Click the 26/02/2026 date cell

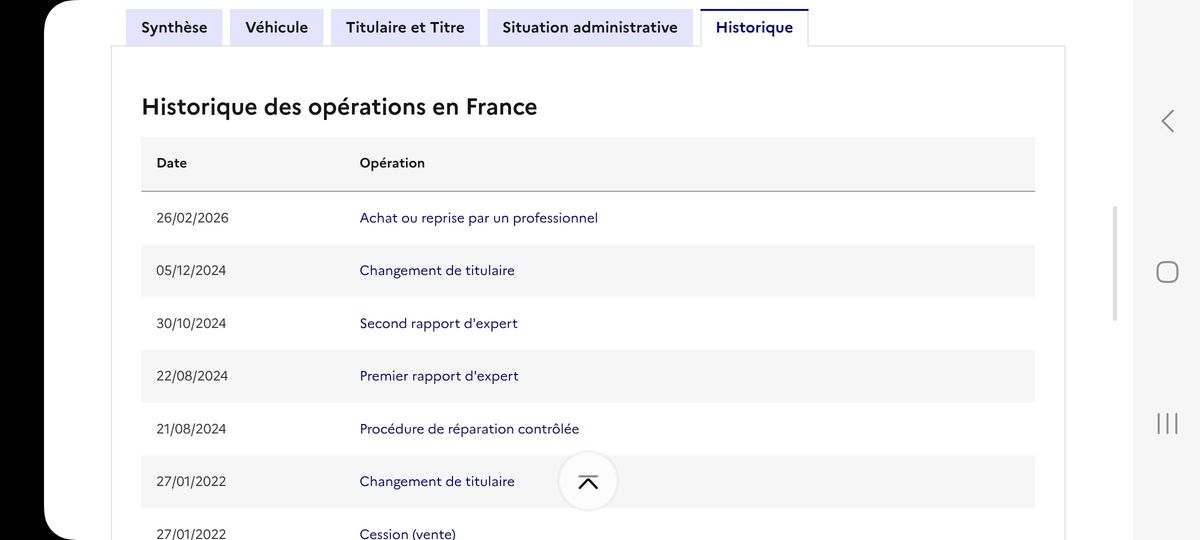tap(192, 218)
